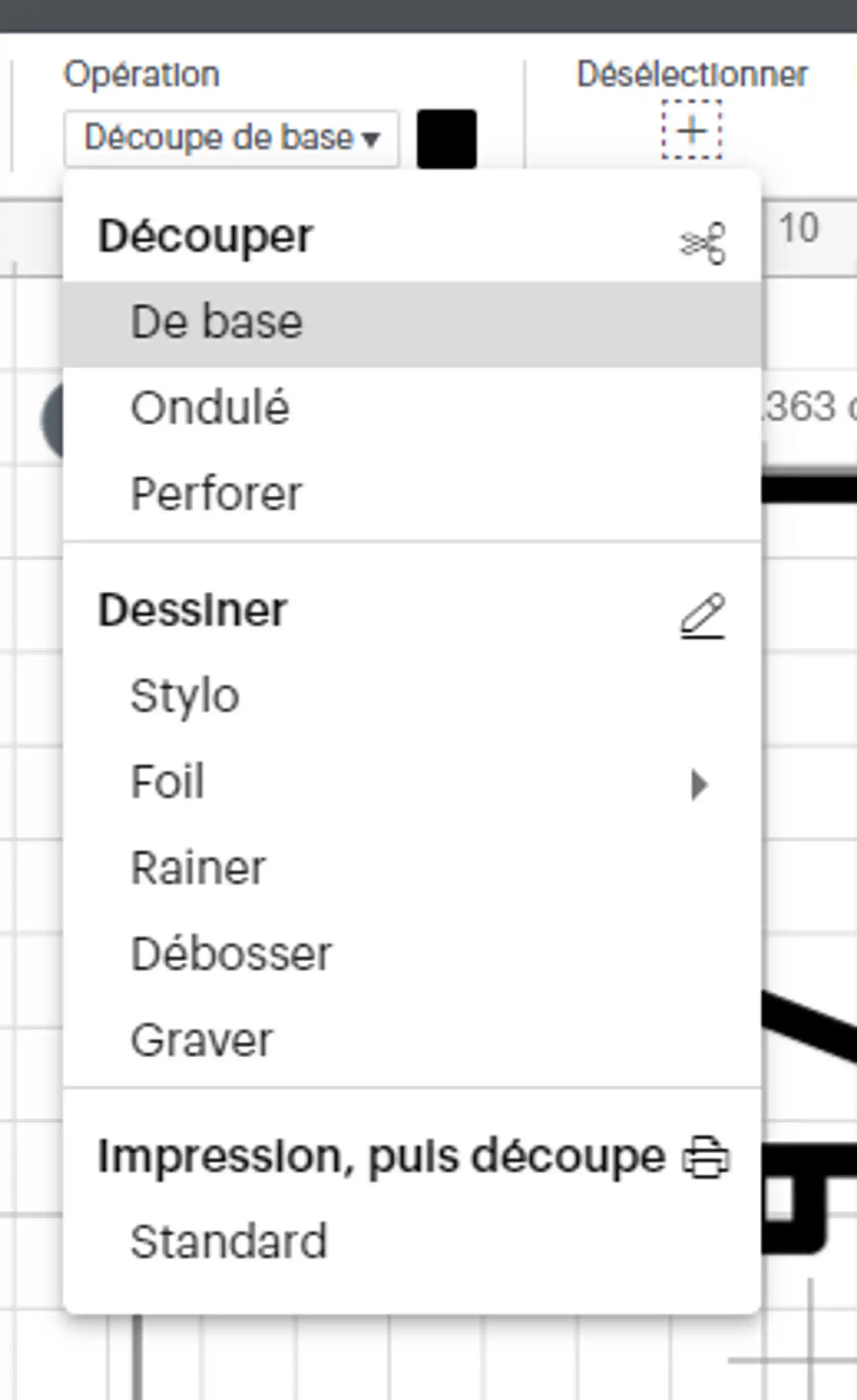
Task: Select the Débosser operation
Action: coord(412,954)
